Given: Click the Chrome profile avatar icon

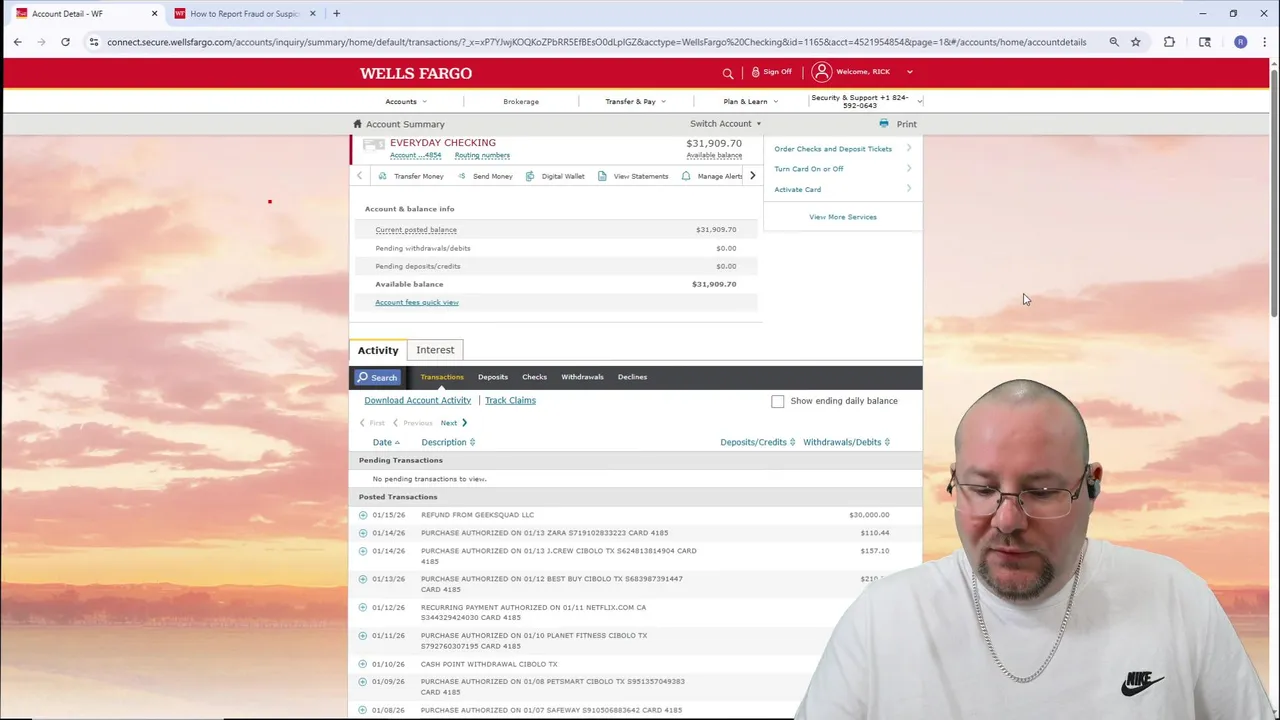Looking at the screenshot, I should pos(1241,42).
